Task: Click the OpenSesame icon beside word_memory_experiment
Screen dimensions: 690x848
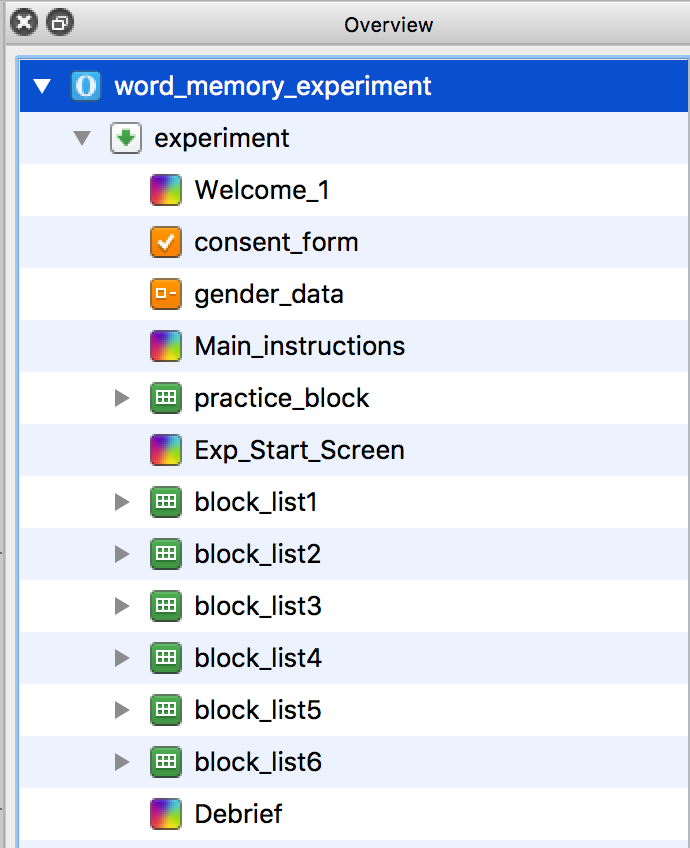Action: (x=86, y=86)
